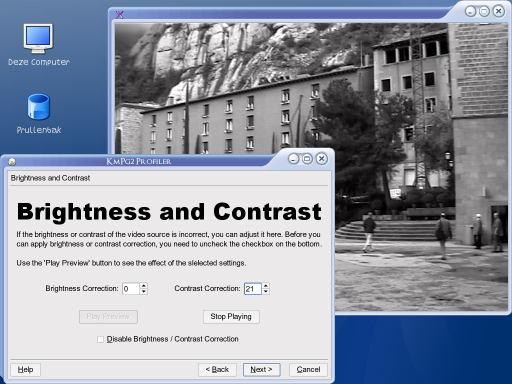Cancel the profiler wizard
The height and width of the screenshot is (384, 512).
tap(308, 370)
